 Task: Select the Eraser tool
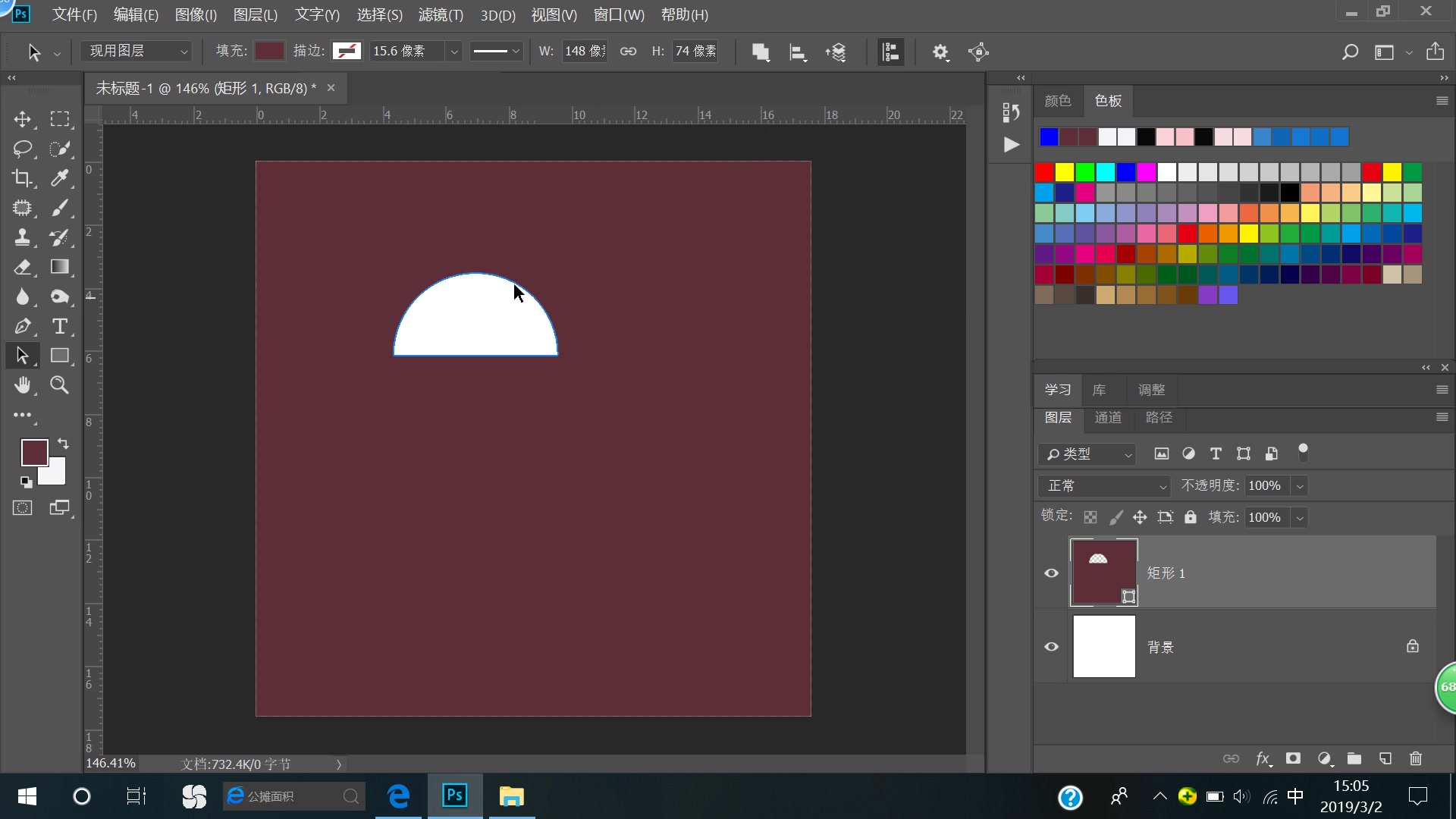[22, 267]
